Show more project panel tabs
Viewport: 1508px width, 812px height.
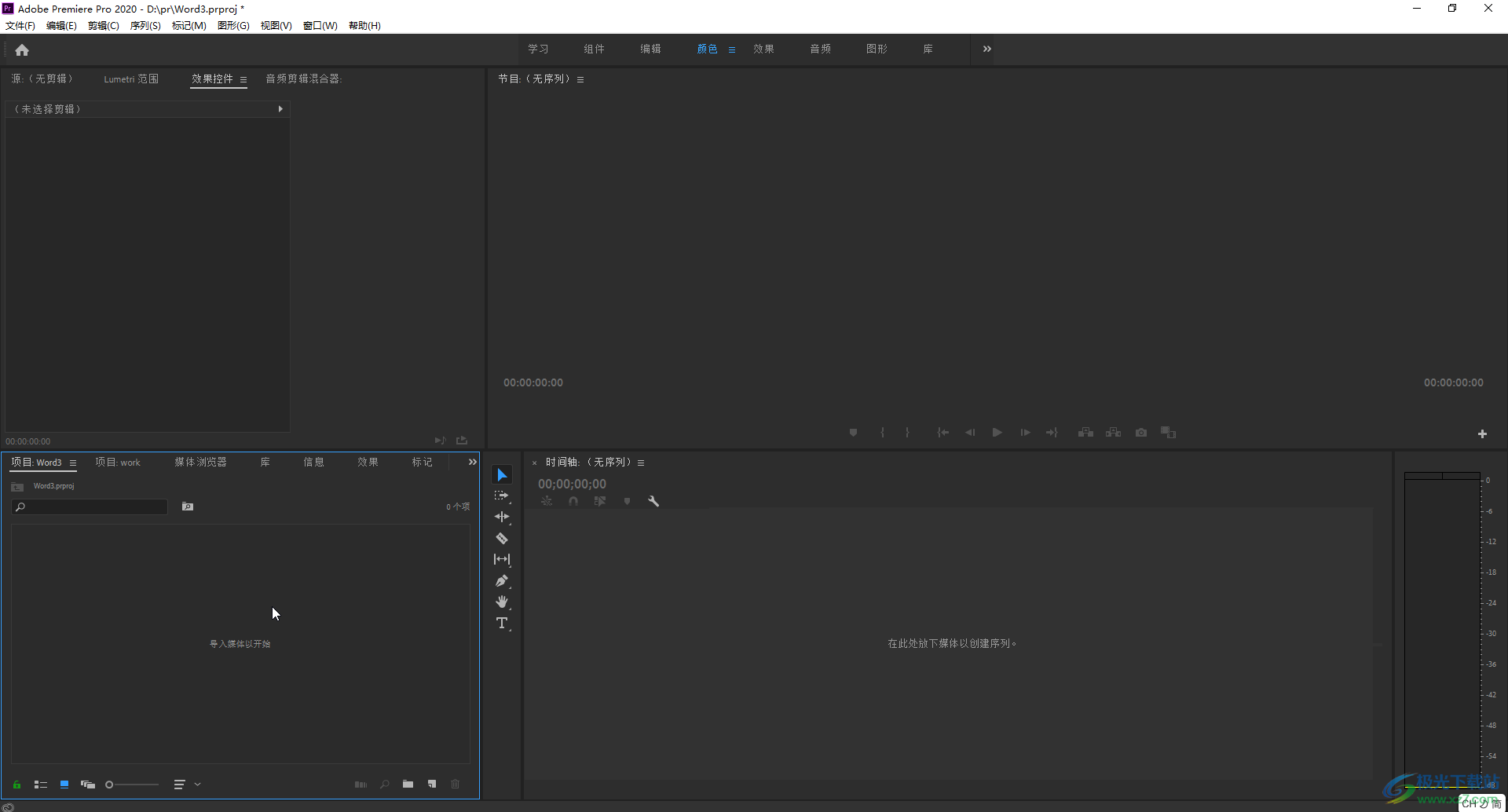pyautogui.click(x=473, y=463)
